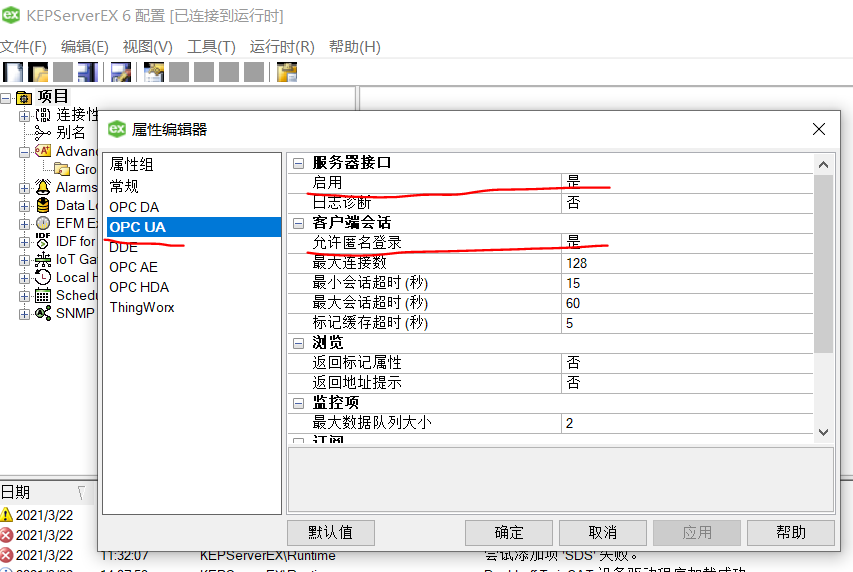Expand the 连接性 tree node

coord(24,115)
